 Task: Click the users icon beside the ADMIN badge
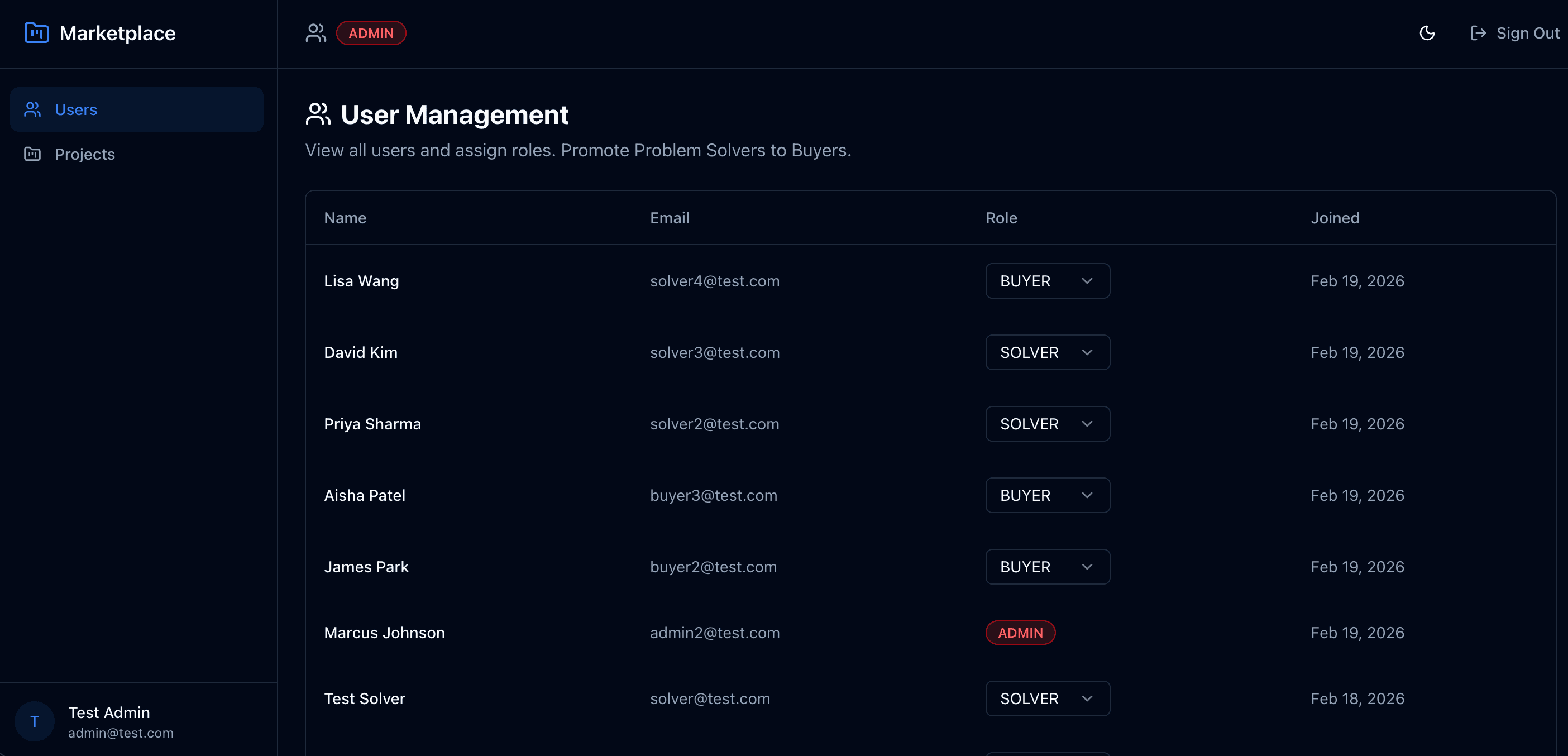tap(315, 33)
